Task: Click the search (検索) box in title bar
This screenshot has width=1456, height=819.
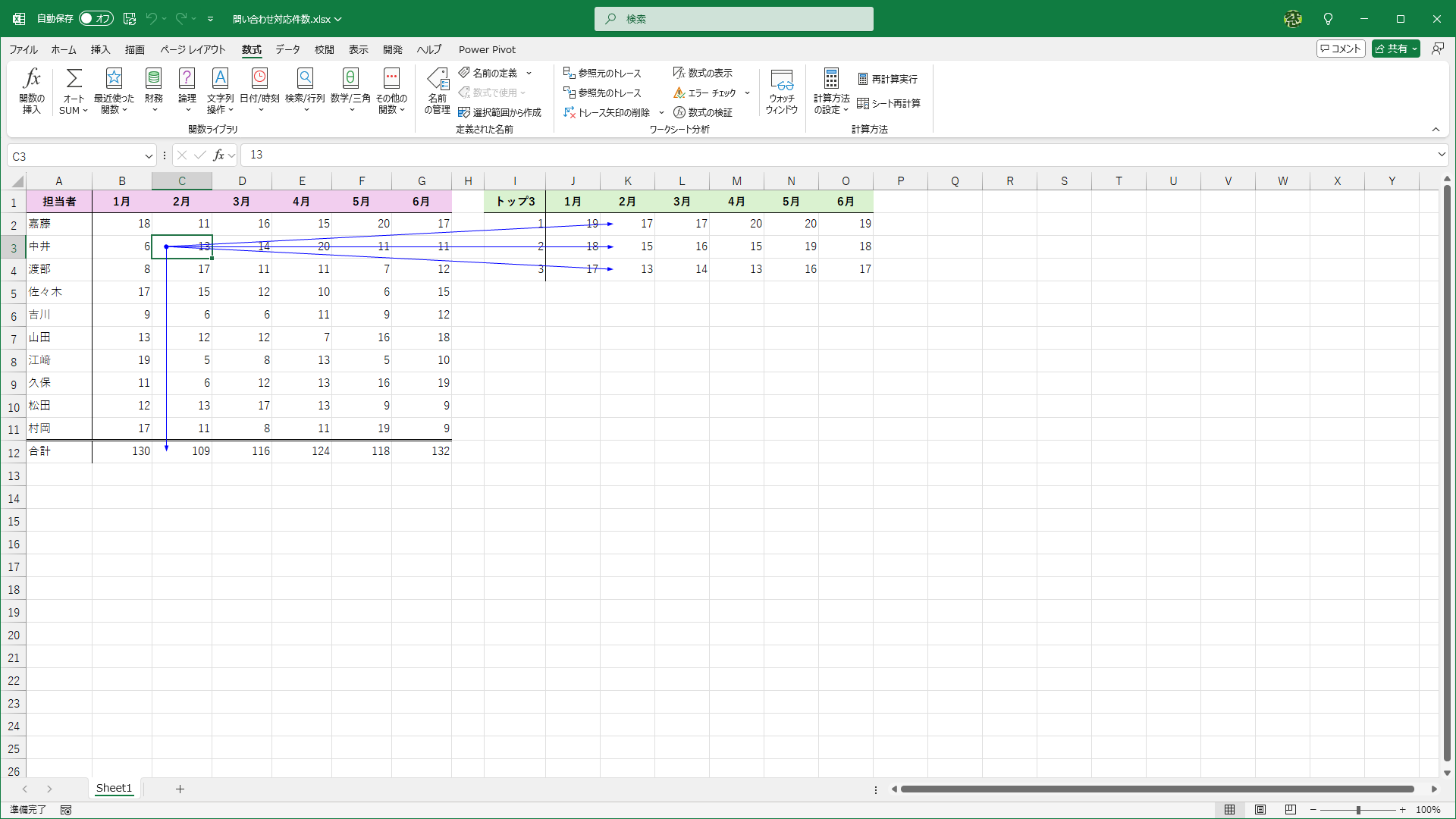Action: [x=733, y=19]
